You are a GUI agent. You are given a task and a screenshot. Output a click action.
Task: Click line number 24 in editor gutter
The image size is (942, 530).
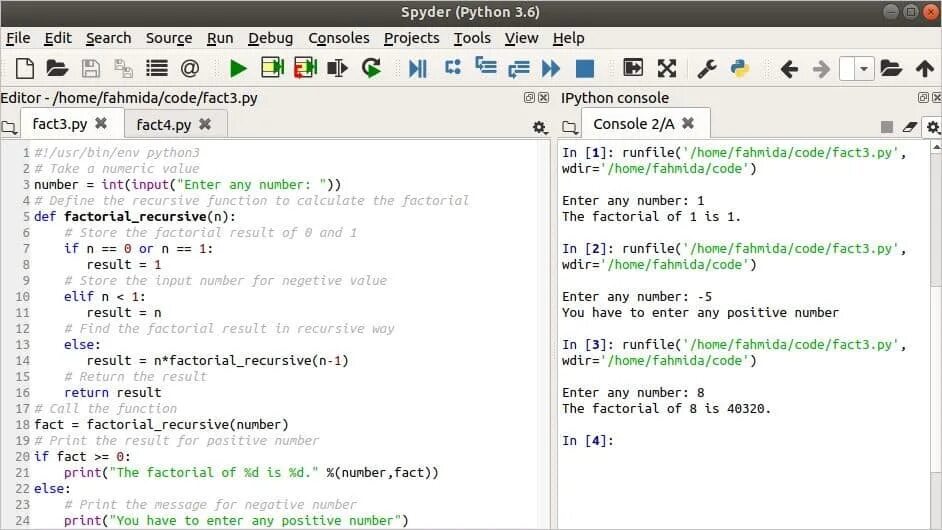click(22, 520)
